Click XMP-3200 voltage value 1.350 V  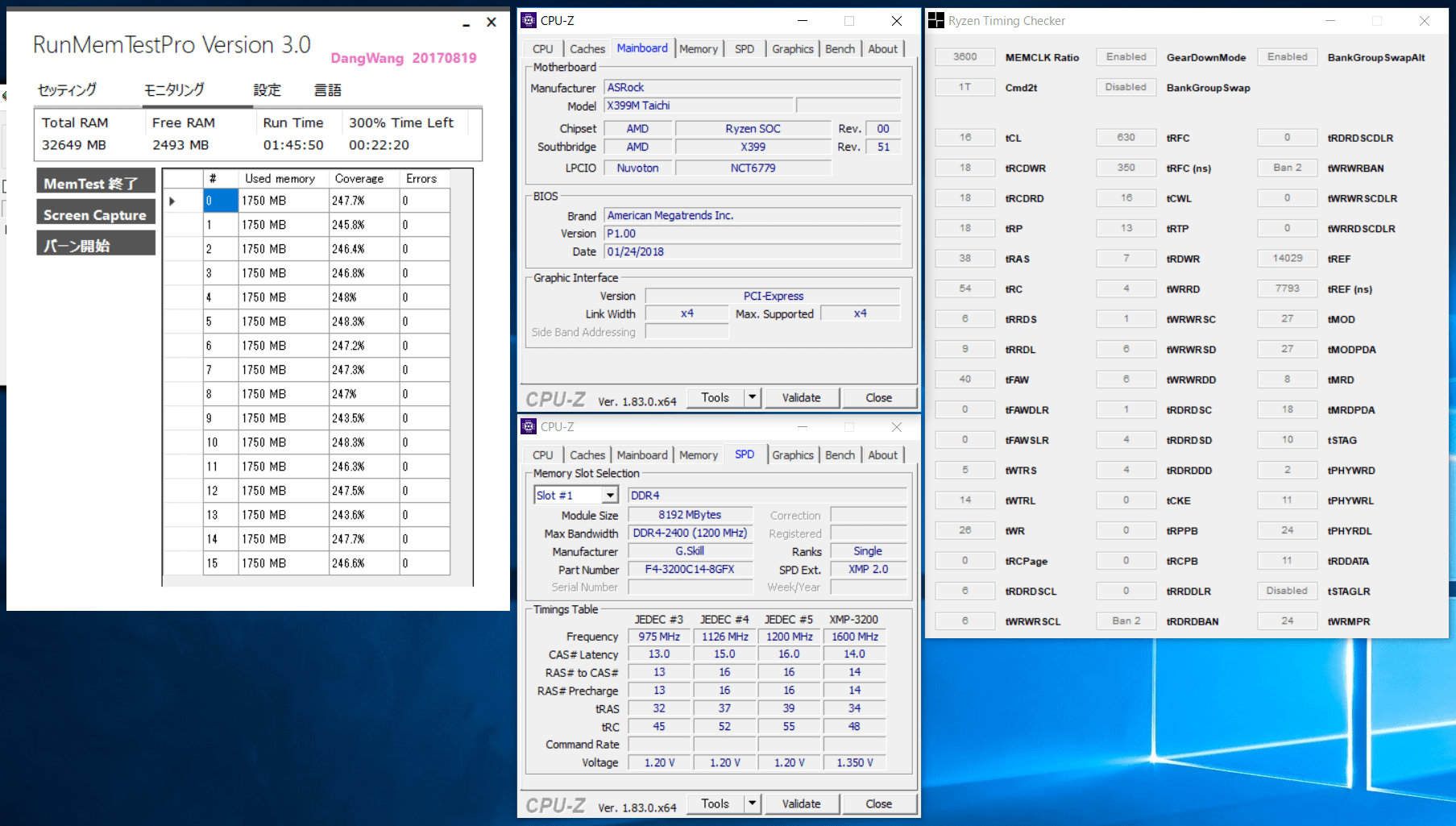click(855, 762)
